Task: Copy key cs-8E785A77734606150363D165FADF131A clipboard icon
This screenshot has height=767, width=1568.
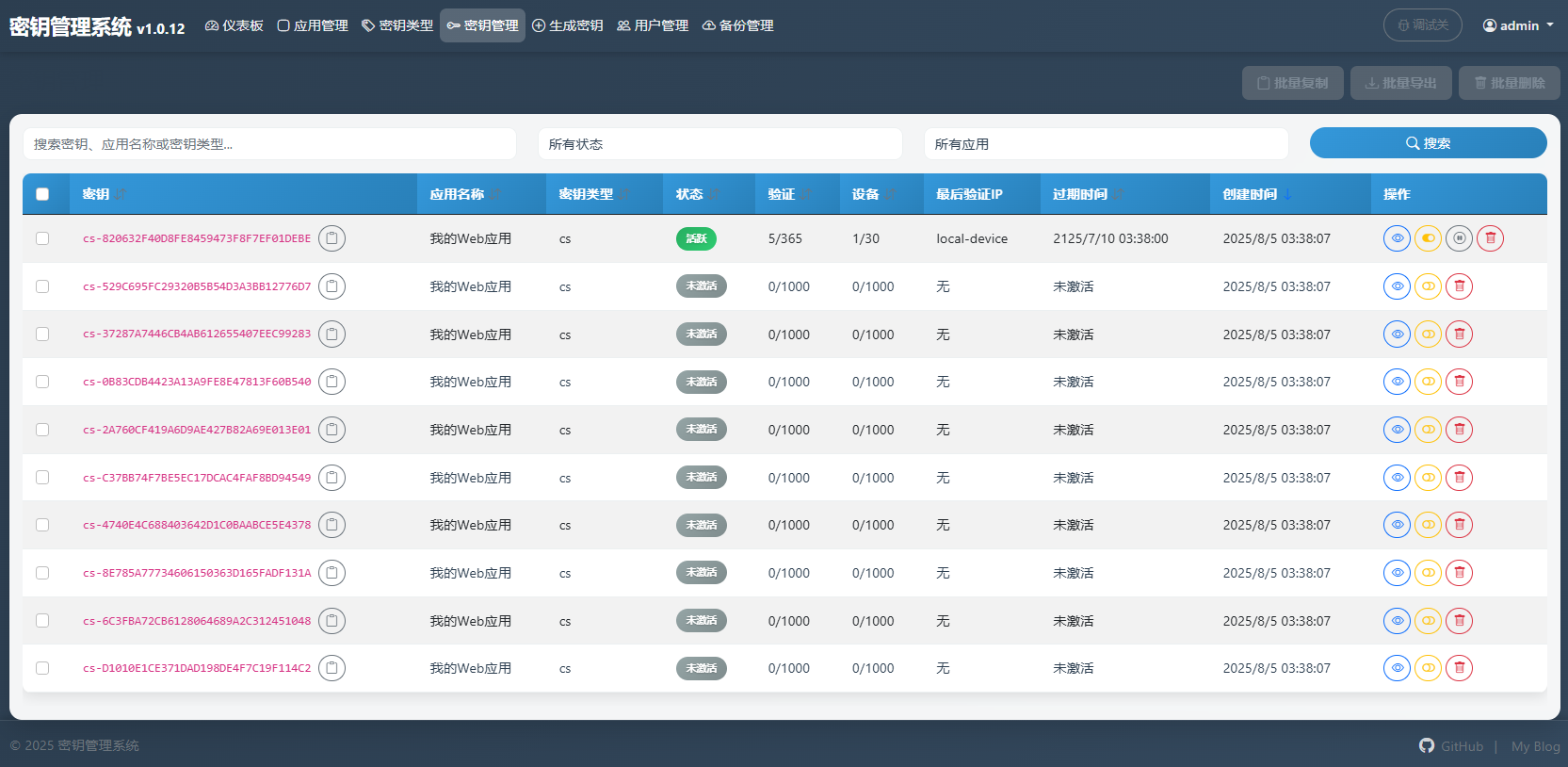Action: point(331,573)
